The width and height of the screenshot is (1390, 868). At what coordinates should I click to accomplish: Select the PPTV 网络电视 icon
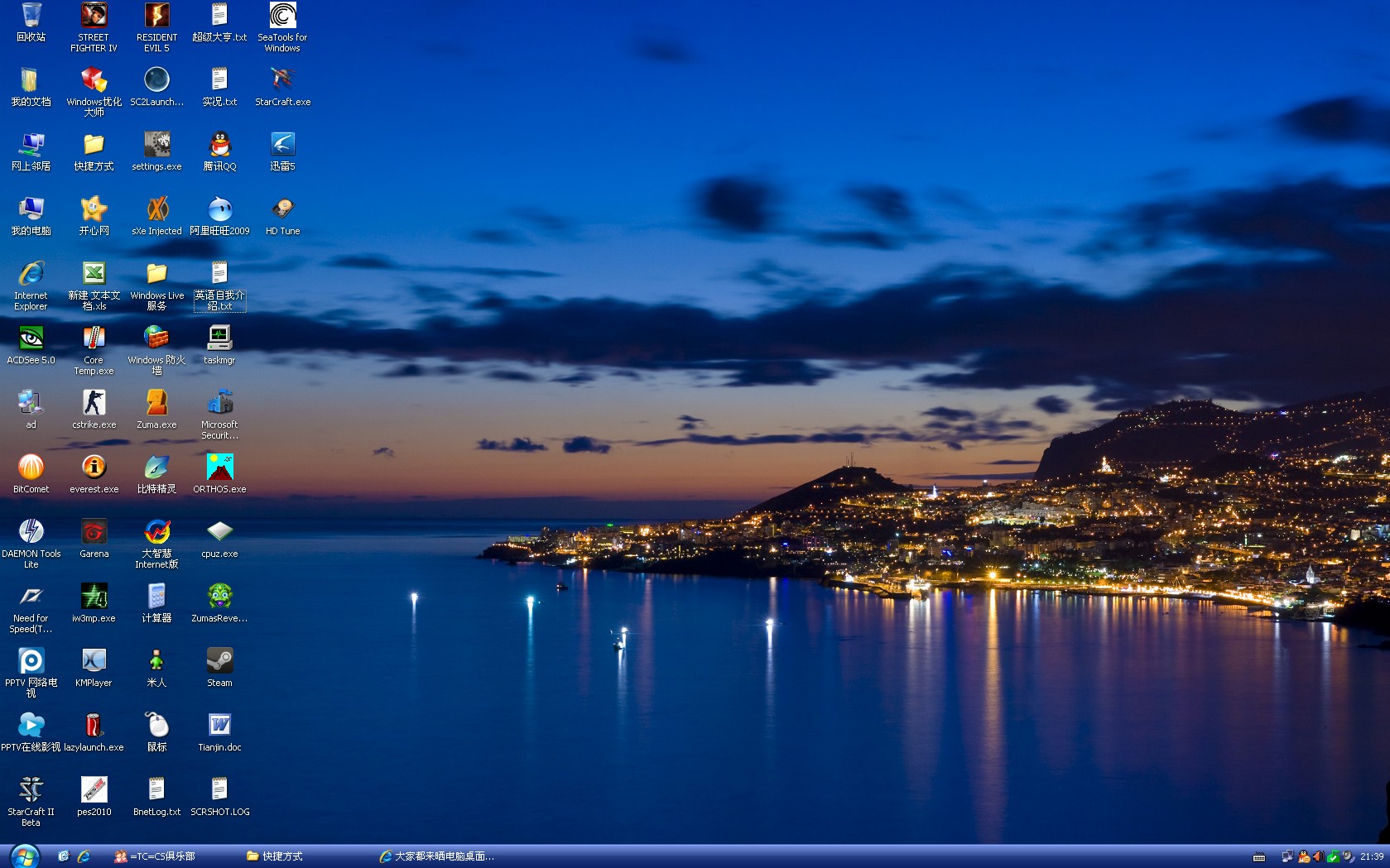pos(31,673)
